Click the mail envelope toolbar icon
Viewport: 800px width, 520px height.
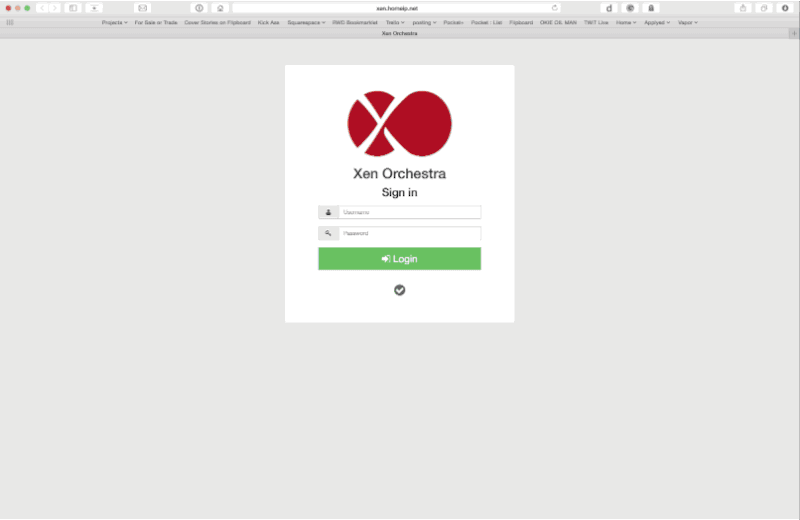142,8
